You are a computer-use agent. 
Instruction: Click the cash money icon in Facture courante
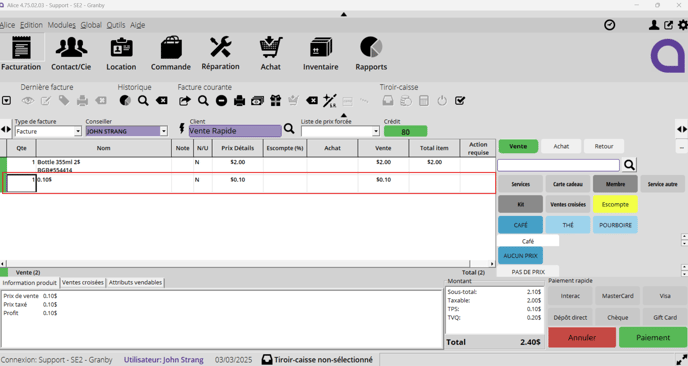pyautogui.click(x=257, y=101)
